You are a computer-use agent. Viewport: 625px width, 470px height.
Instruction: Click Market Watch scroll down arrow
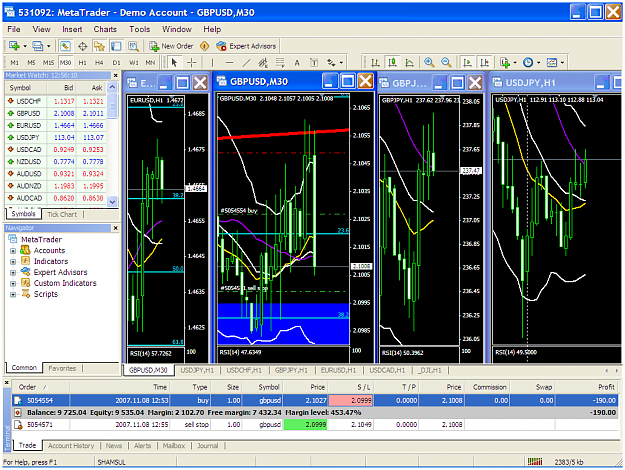tap(112, 202)
